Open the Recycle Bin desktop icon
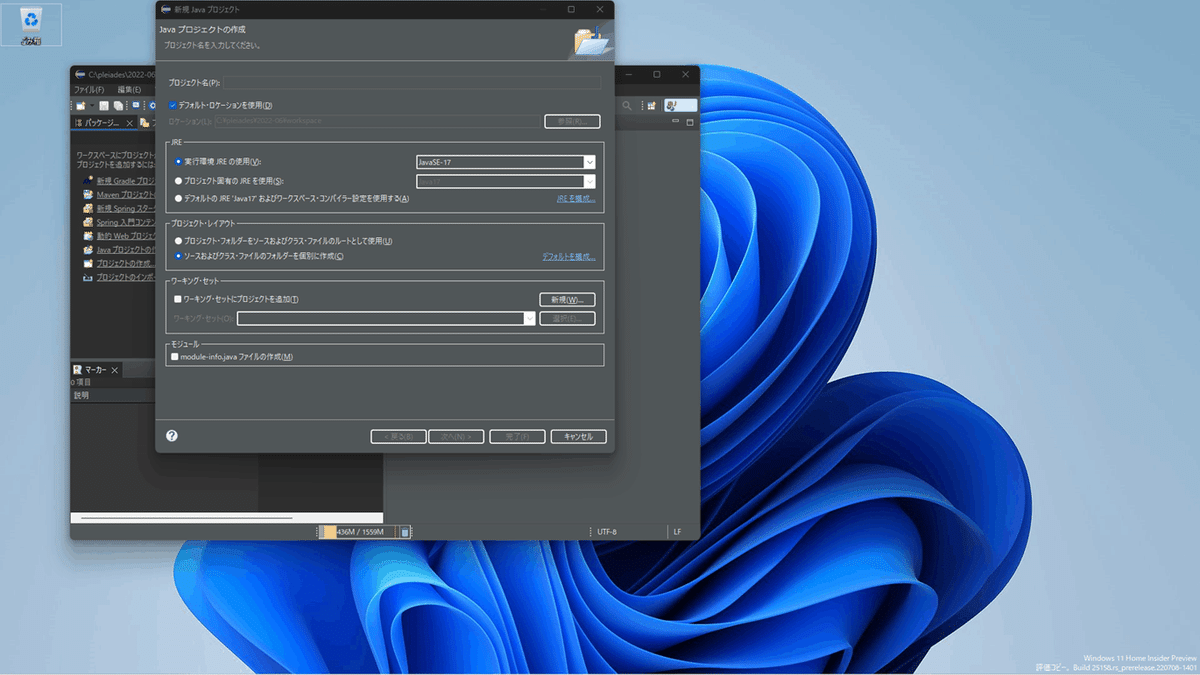 pos(30,24)
